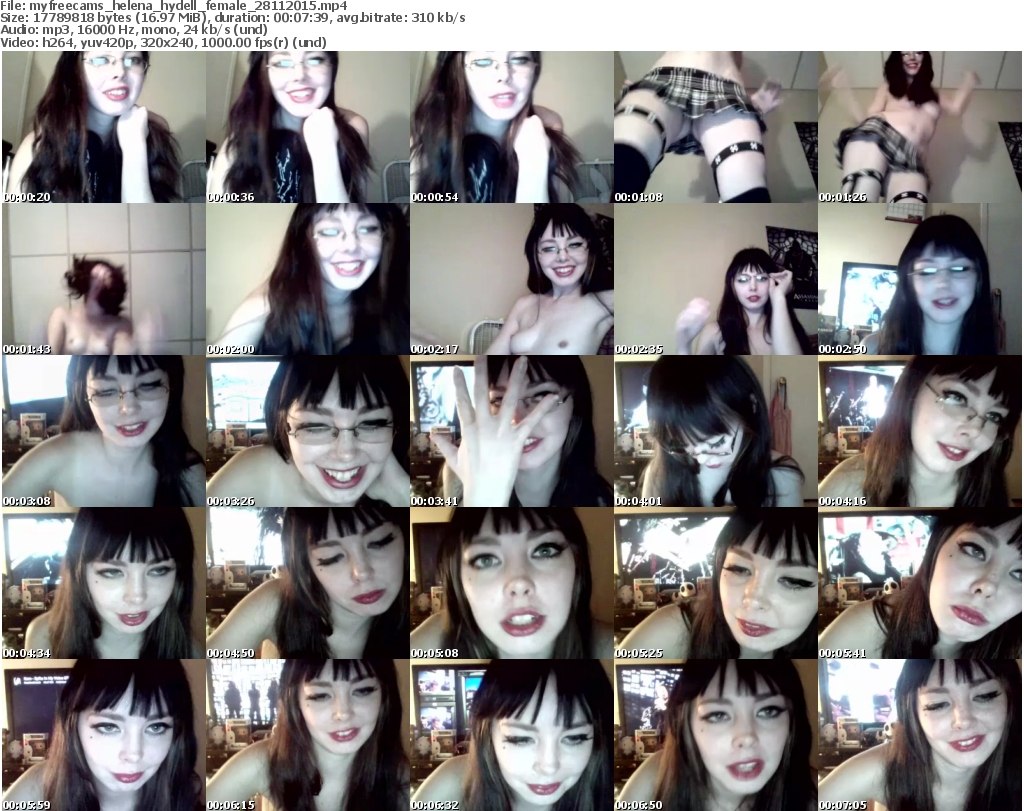Pick the thumbnail stamped 00:03:08
Viewport: 1024px width, 811px height.
click(x=104, y=432)
